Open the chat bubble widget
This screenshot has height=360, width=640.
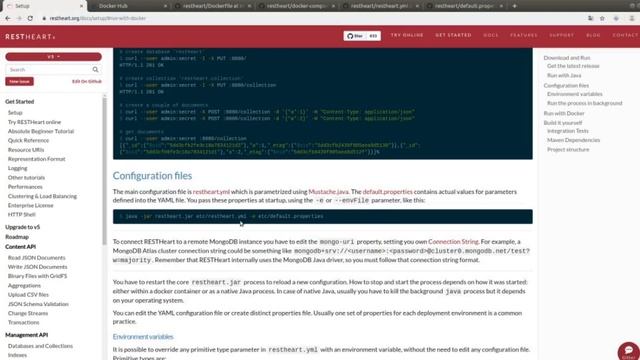click(x=629, y=351)
